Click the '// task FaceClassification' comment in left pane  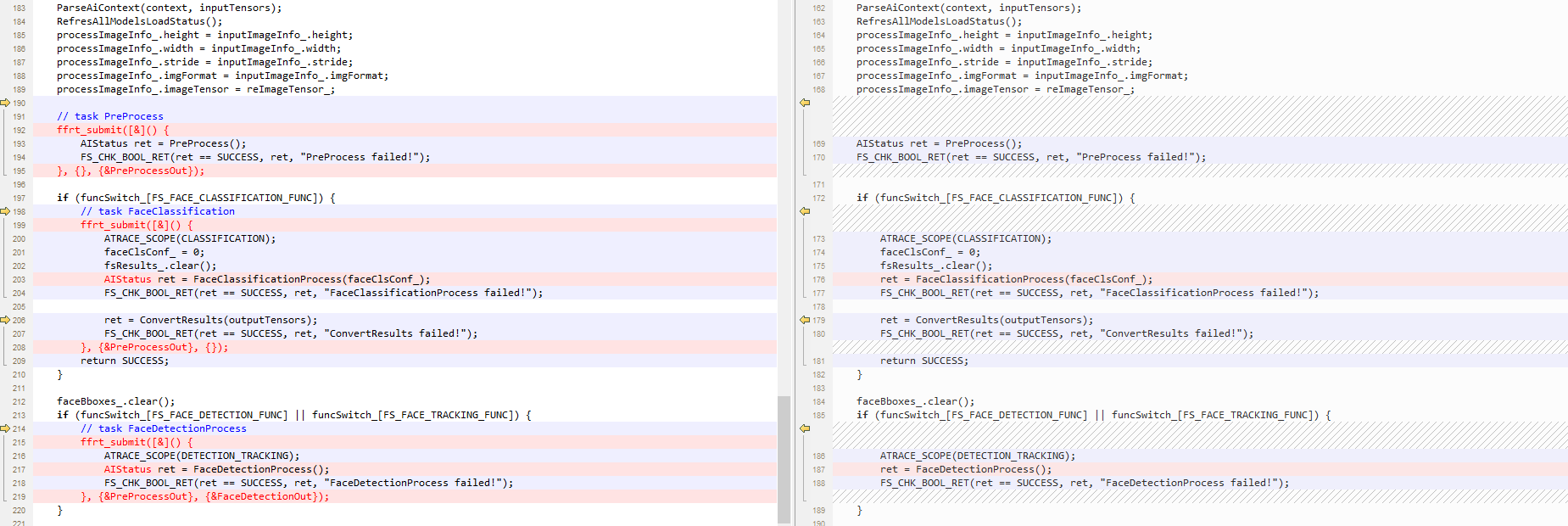point(158,211)
